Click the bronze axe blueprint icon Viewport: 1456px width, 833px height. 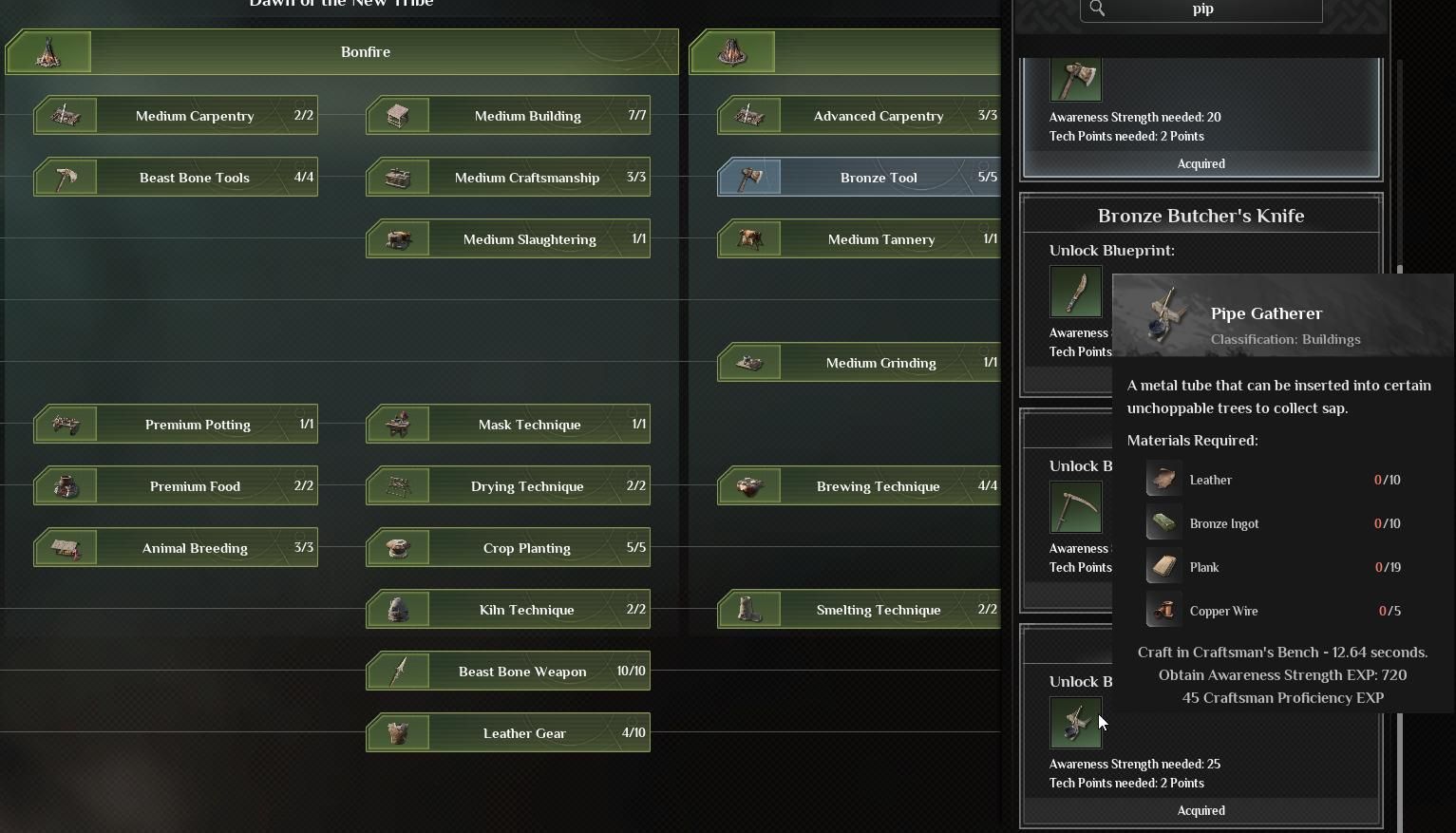[1075, 80]
